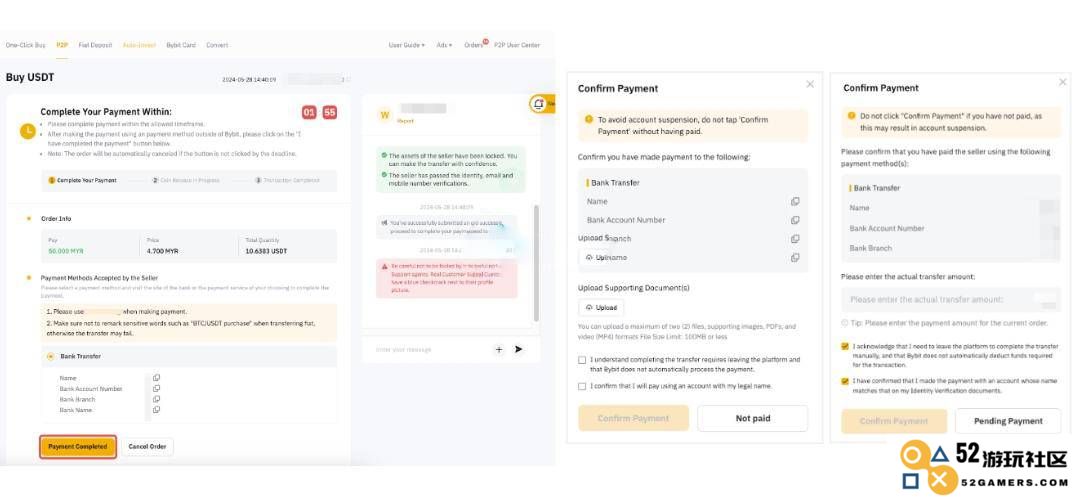Expand Ads dropdown menu
1077x500 pixels.
click(444, 45)
